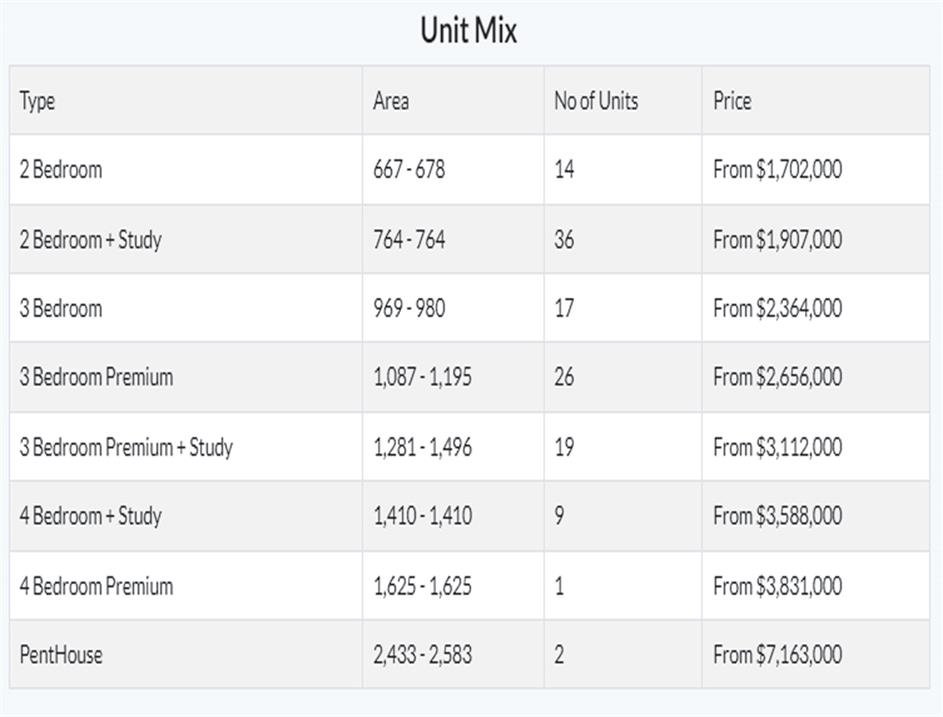Click the Type column header
The height and width of the screenshot is (717, 943).
point(37,101)
